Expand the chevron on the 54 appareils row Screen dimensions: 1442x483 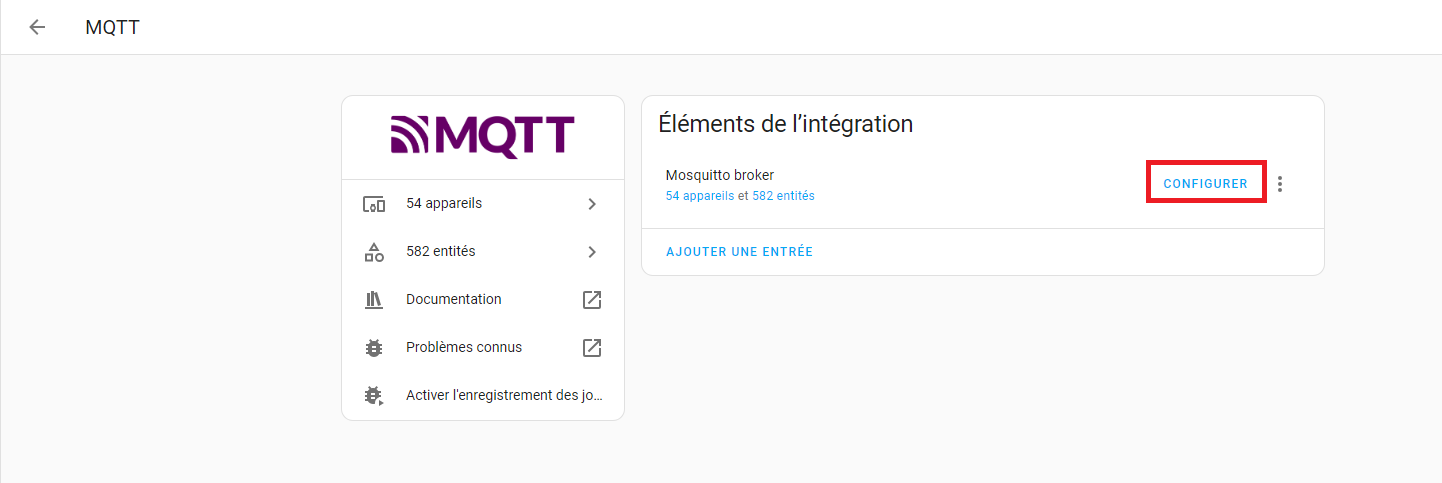592,204
